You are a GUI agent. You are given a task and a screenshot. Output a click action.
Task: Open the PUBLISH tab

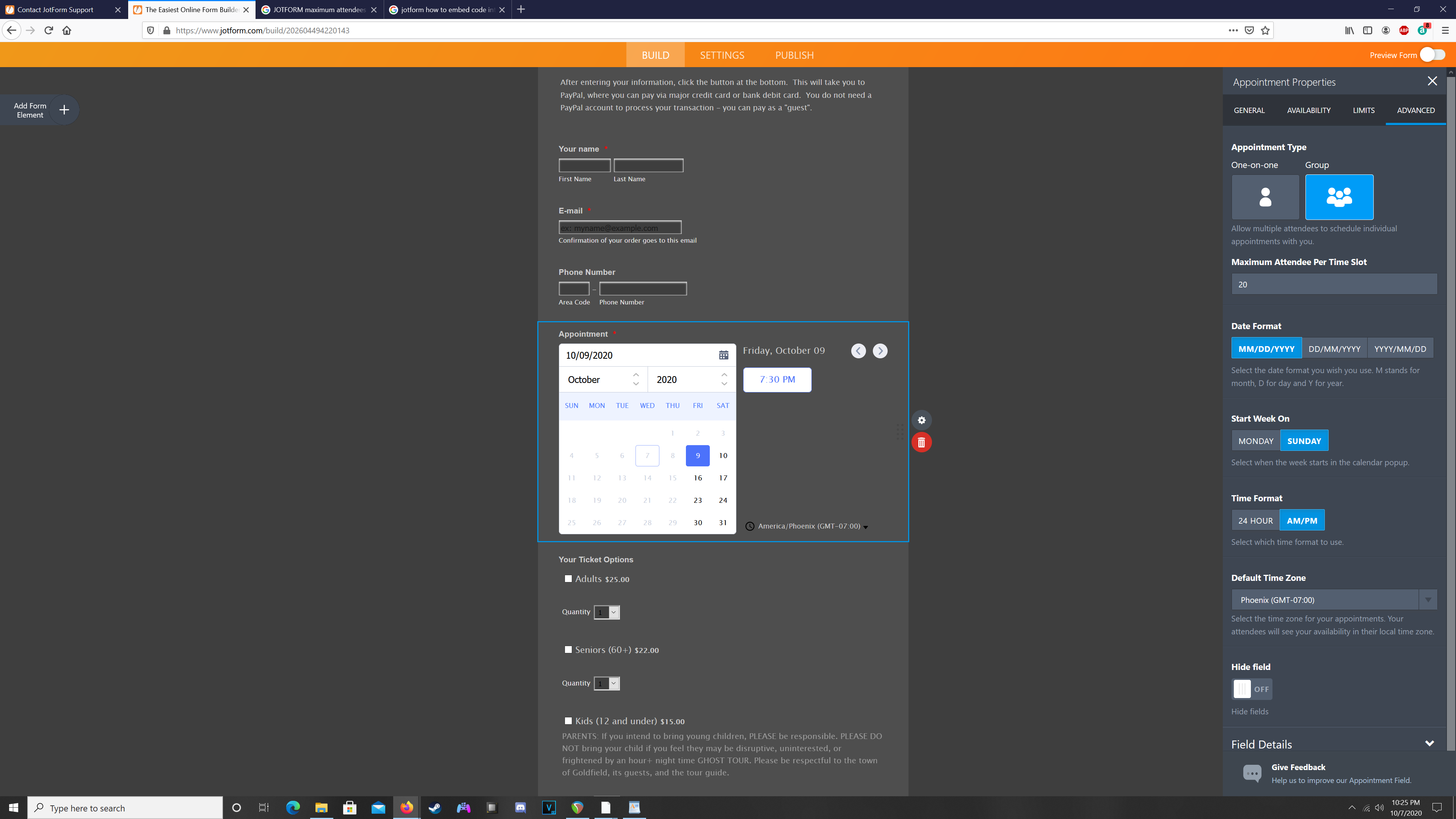pos(794,55)
